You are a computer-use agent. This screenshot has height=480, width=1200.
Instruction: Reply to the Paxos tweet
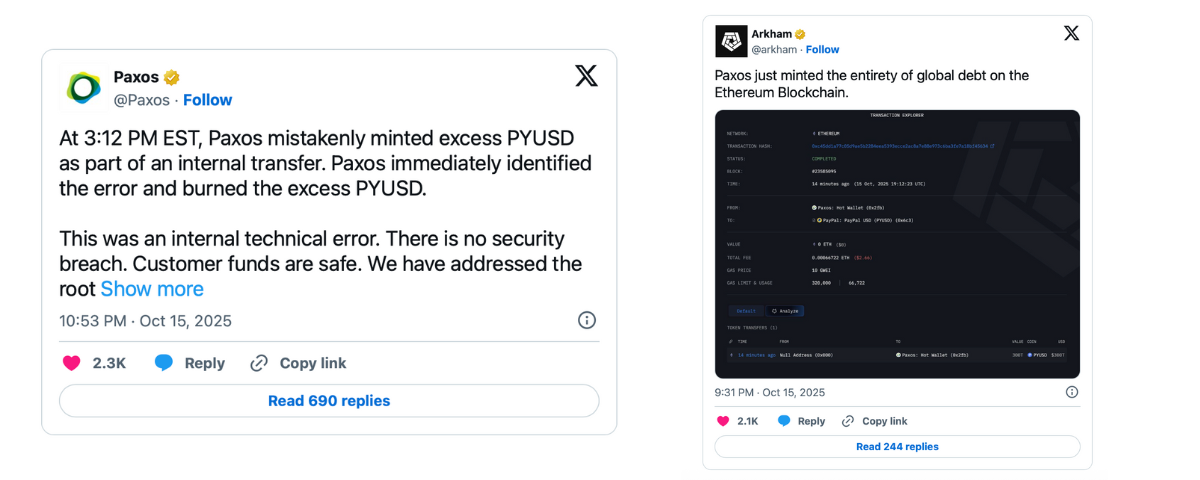190,363
